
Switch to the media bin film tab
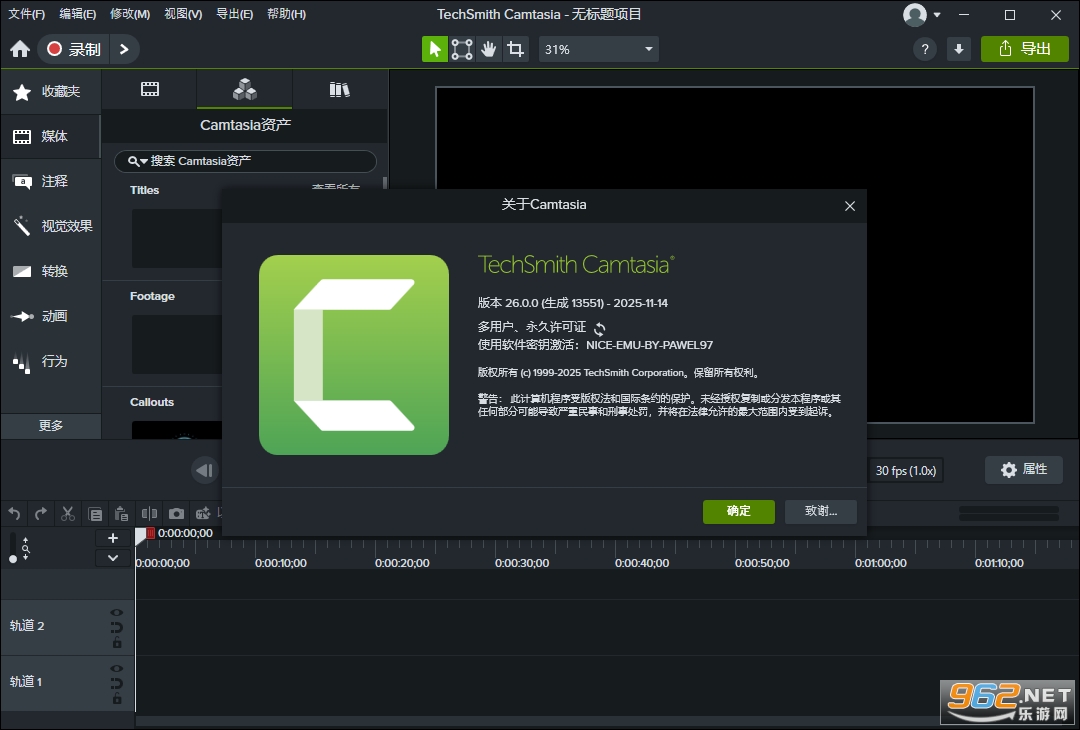coord(149,89)
